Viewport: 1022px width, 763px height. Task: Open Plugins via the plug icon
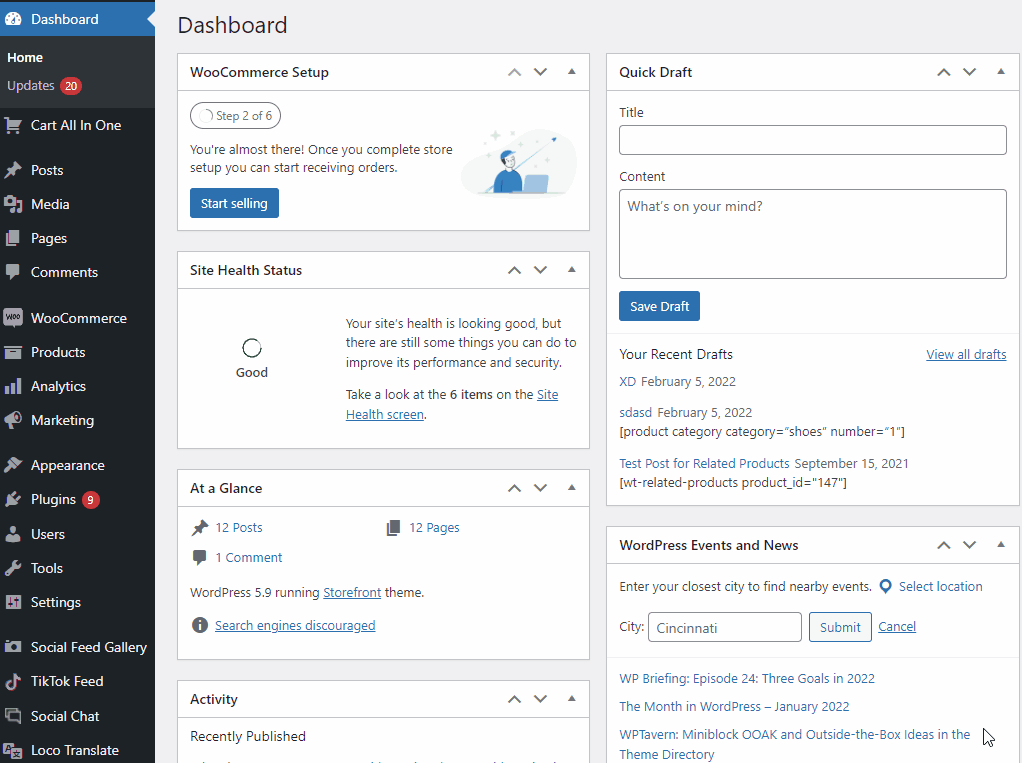13,499
